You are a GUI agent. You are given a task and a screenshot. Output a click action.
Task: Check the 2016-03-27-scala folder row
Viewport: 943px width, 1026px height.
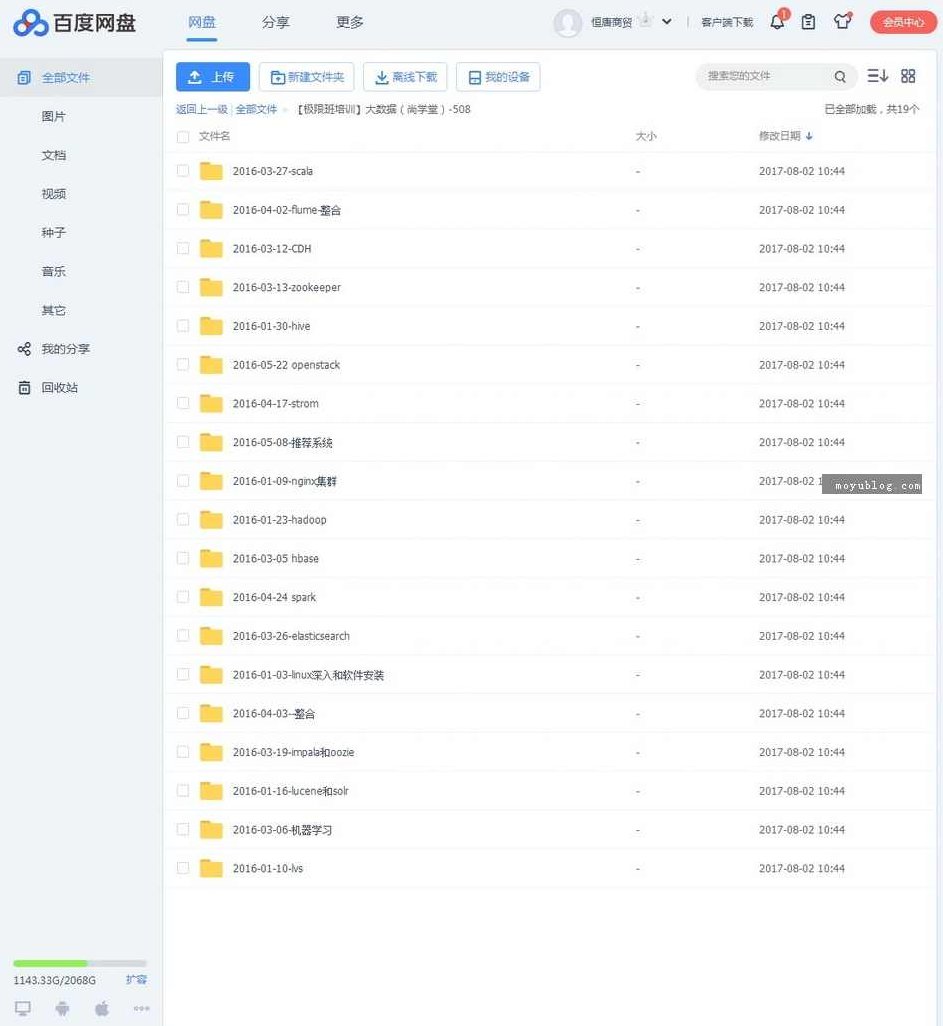(x=182, y=171)
